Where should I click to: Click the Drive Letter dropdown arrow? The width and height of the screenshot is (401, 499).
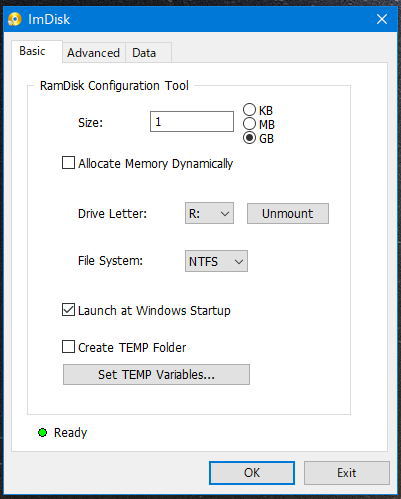225,213
